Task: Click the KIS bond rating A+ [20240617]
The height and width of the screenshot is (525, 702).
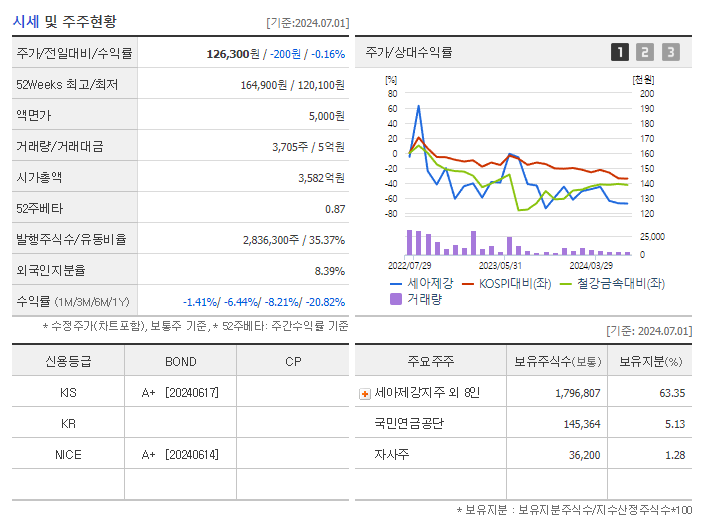Action: point(180,393)
